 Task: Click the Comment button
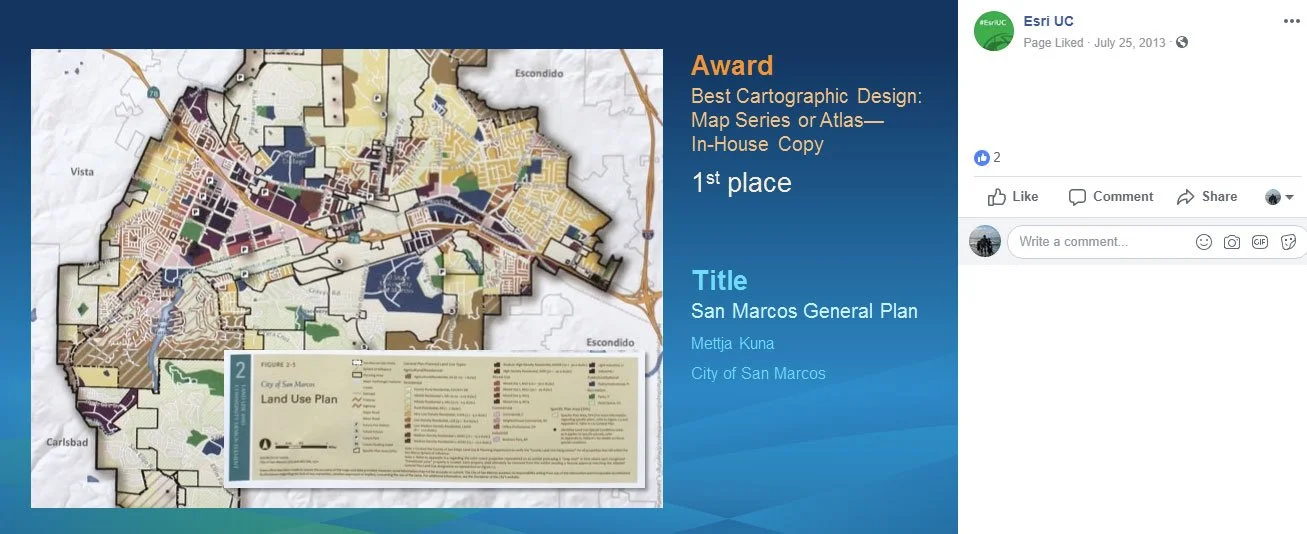click(x=1111, y=197)
